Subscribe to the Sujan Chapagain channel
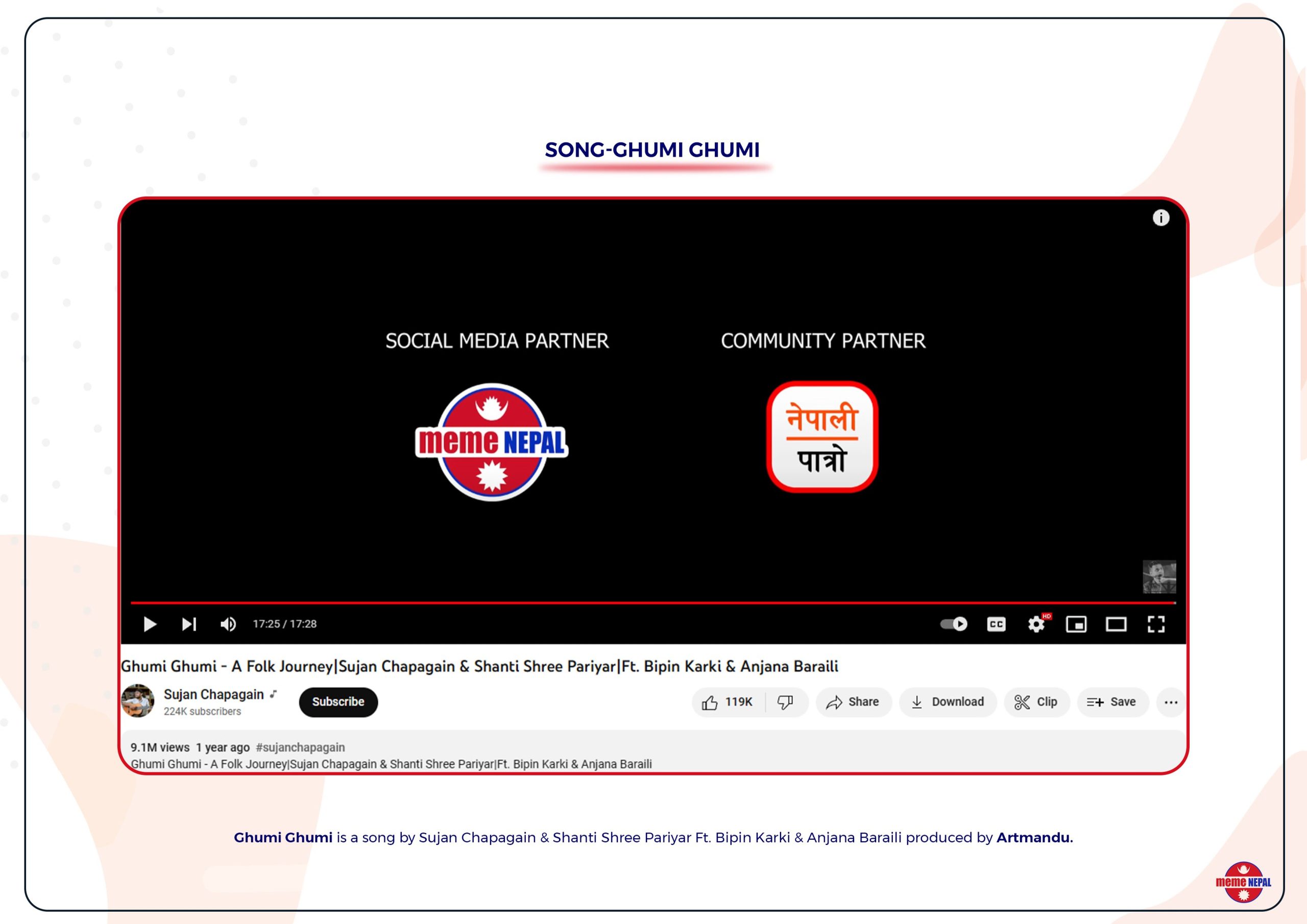This screenshot has height=924, width=1307. tap(338, 702)
